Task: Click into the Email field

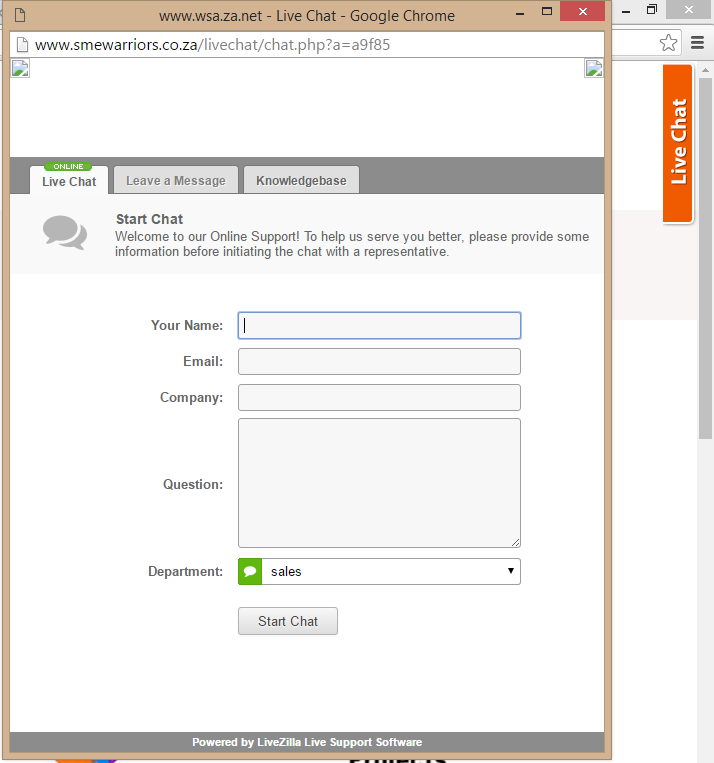Action: 379,361
